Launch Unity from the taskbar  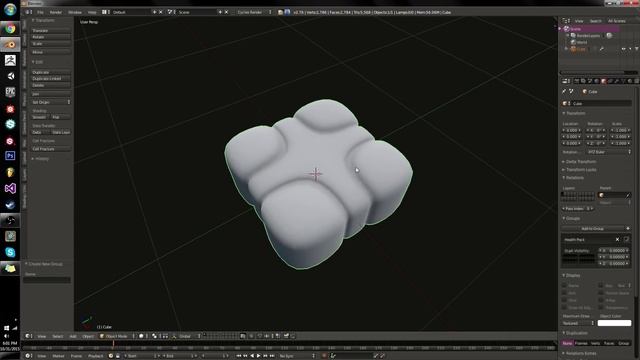[10, 76]
